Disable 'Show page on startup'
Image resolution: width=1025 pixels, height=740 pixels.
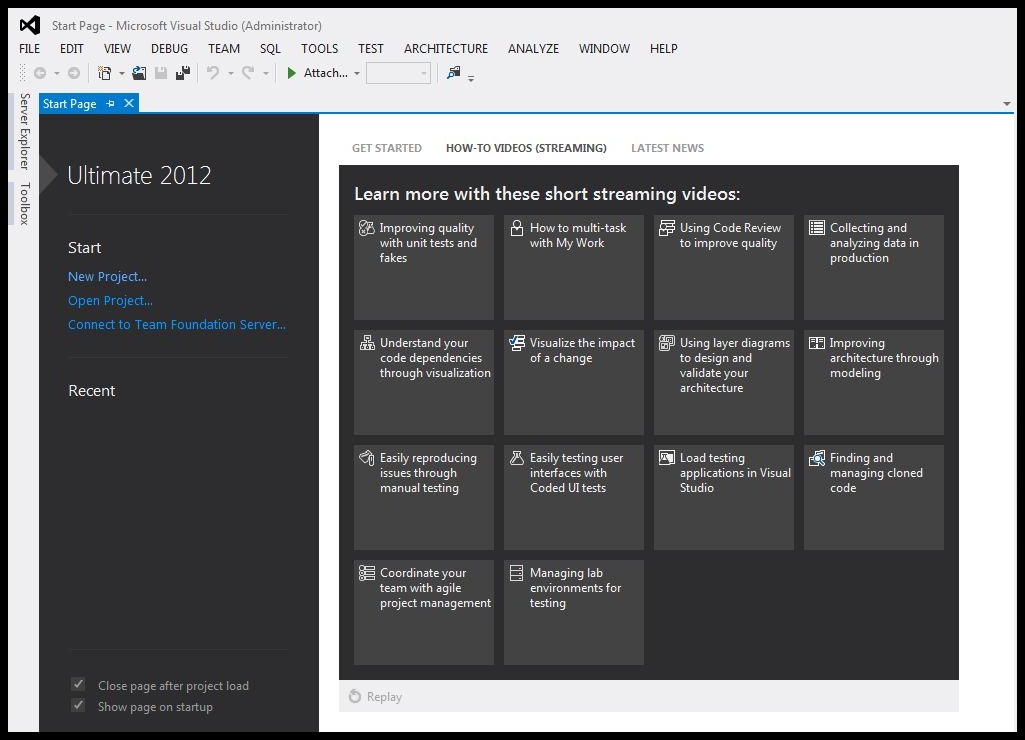click(78, 706)
